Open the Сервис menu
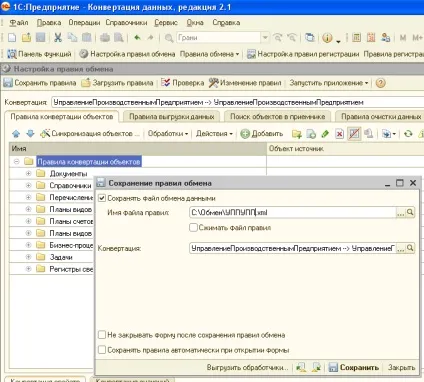The width and height of the screenshot is (424, 382). tap(166, 23)
